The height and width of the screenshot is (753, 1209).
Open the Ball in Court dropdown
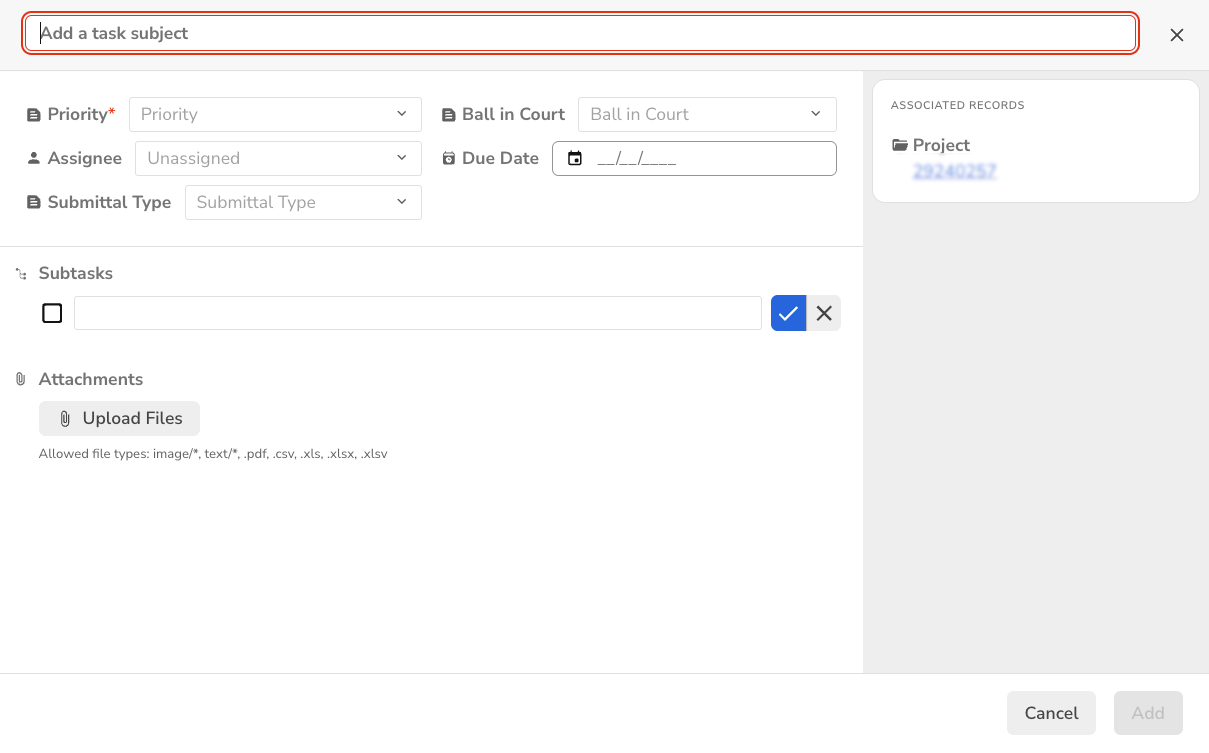(707, 114)
